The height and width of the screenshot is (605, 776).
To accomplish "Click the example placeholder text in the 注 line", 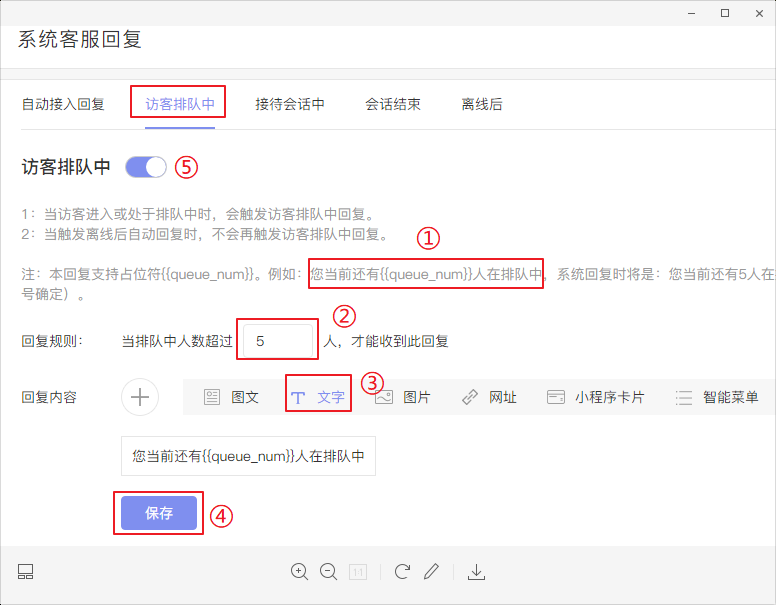I will (426, 274).
